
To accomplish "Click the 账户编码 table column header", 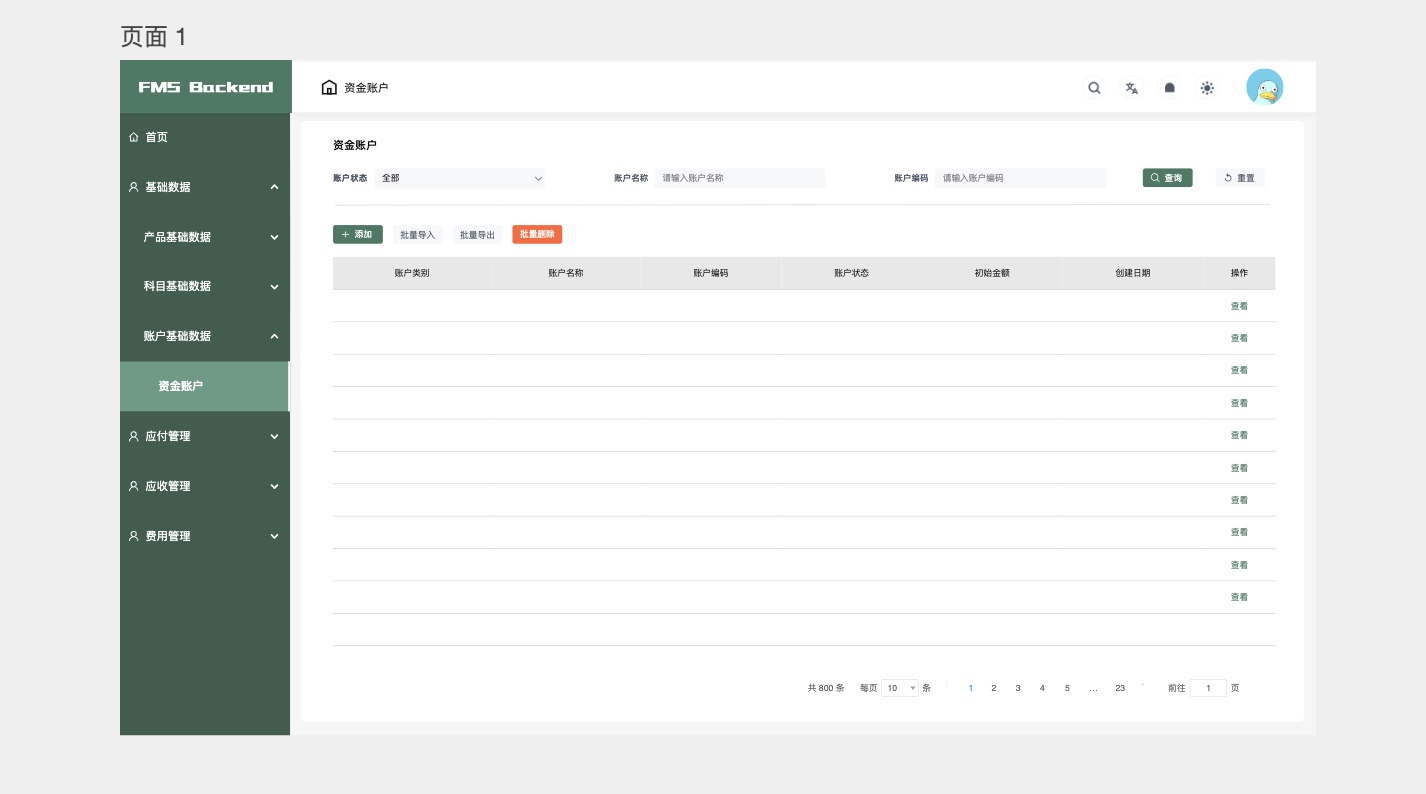I will point(711,273).
